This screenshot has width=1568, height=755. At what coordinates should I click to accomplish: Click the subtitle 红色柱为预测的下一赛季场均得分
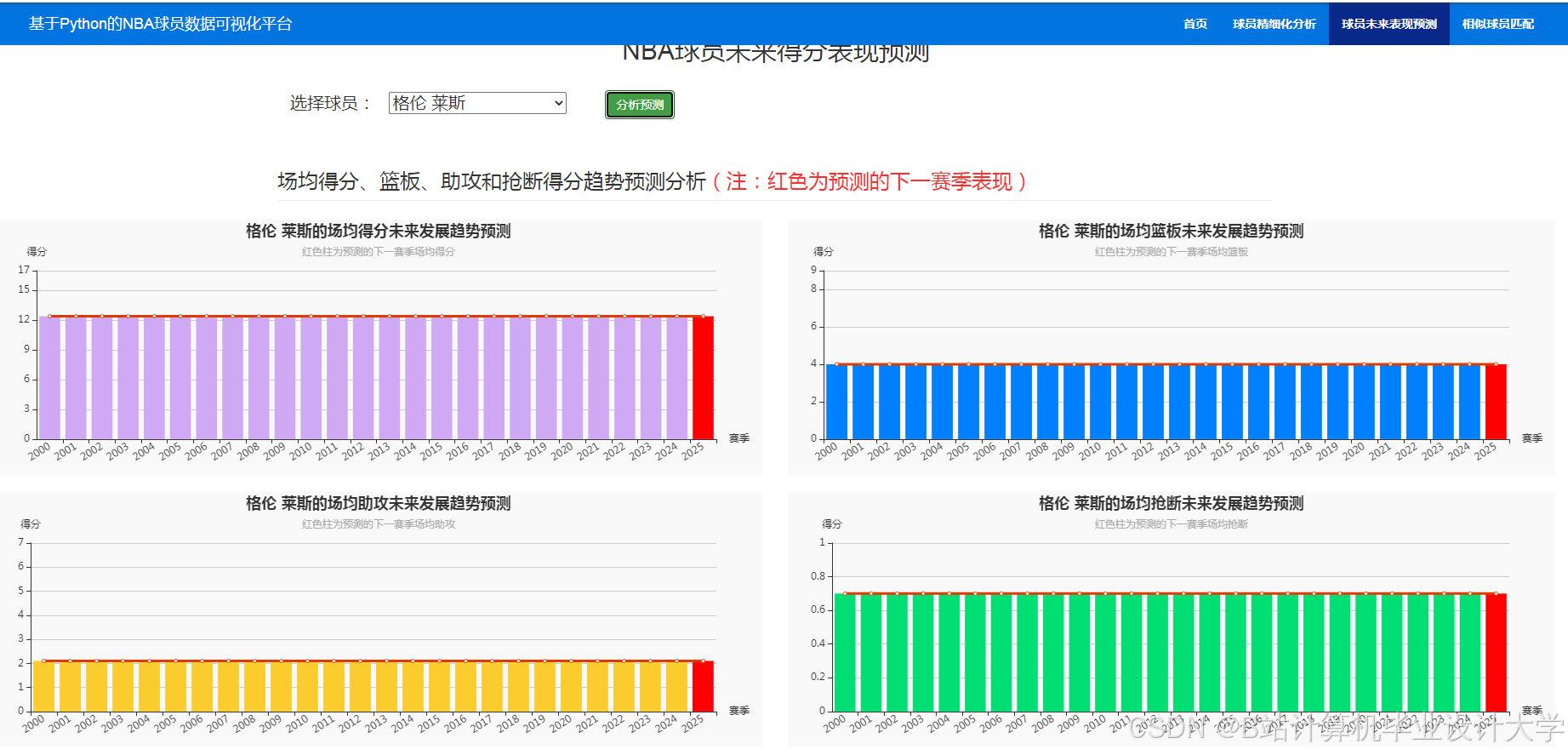coord(379,252)
